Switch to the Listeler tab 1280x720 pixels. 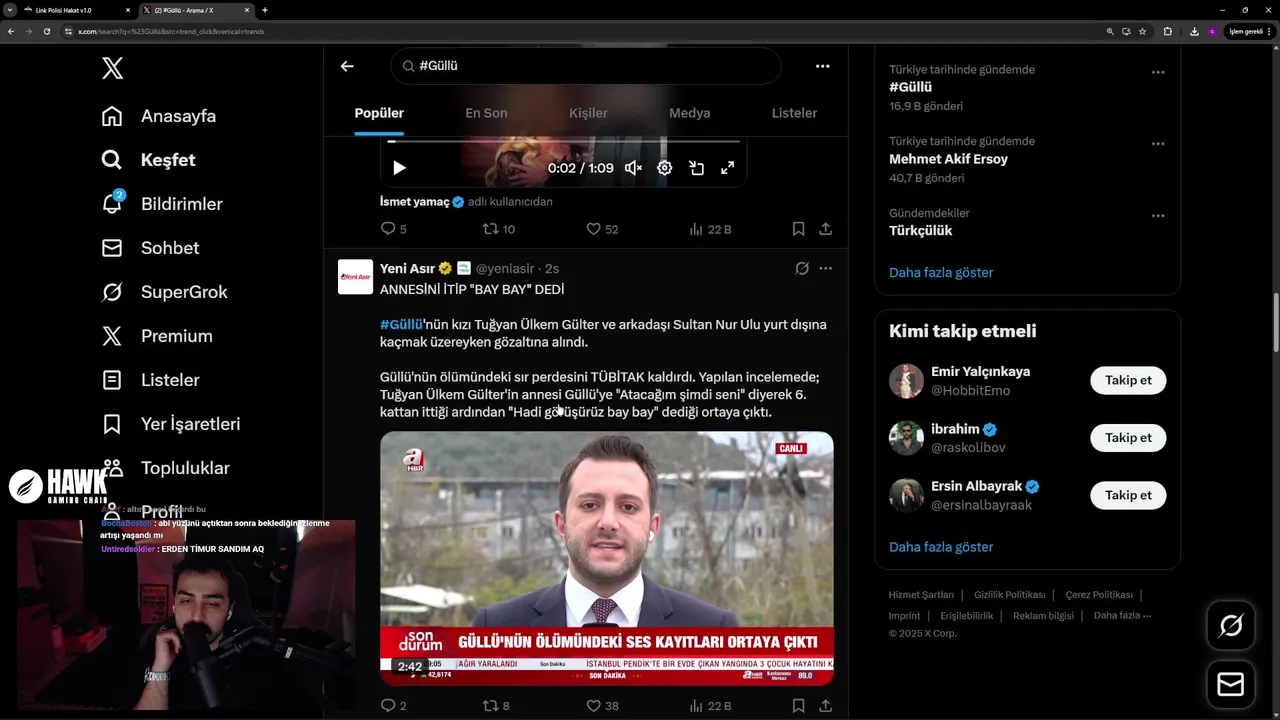click(794, 113)
